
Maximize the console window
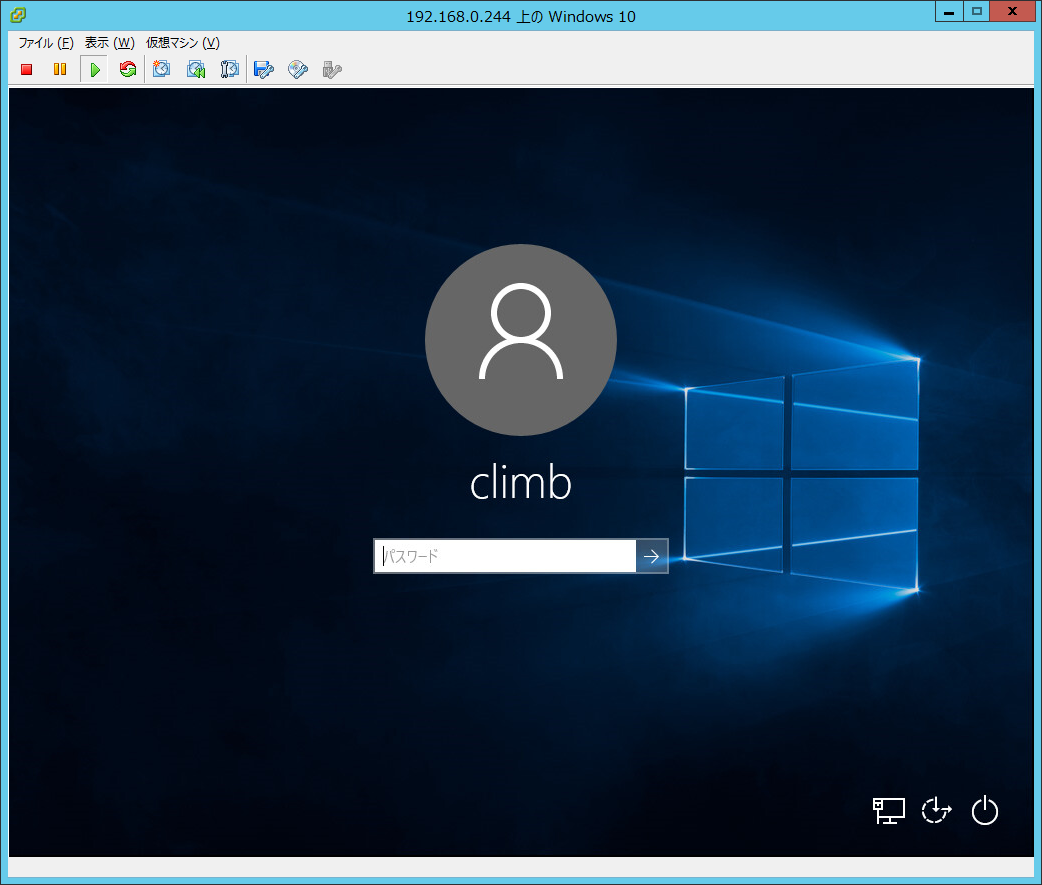tap(977, 12)
